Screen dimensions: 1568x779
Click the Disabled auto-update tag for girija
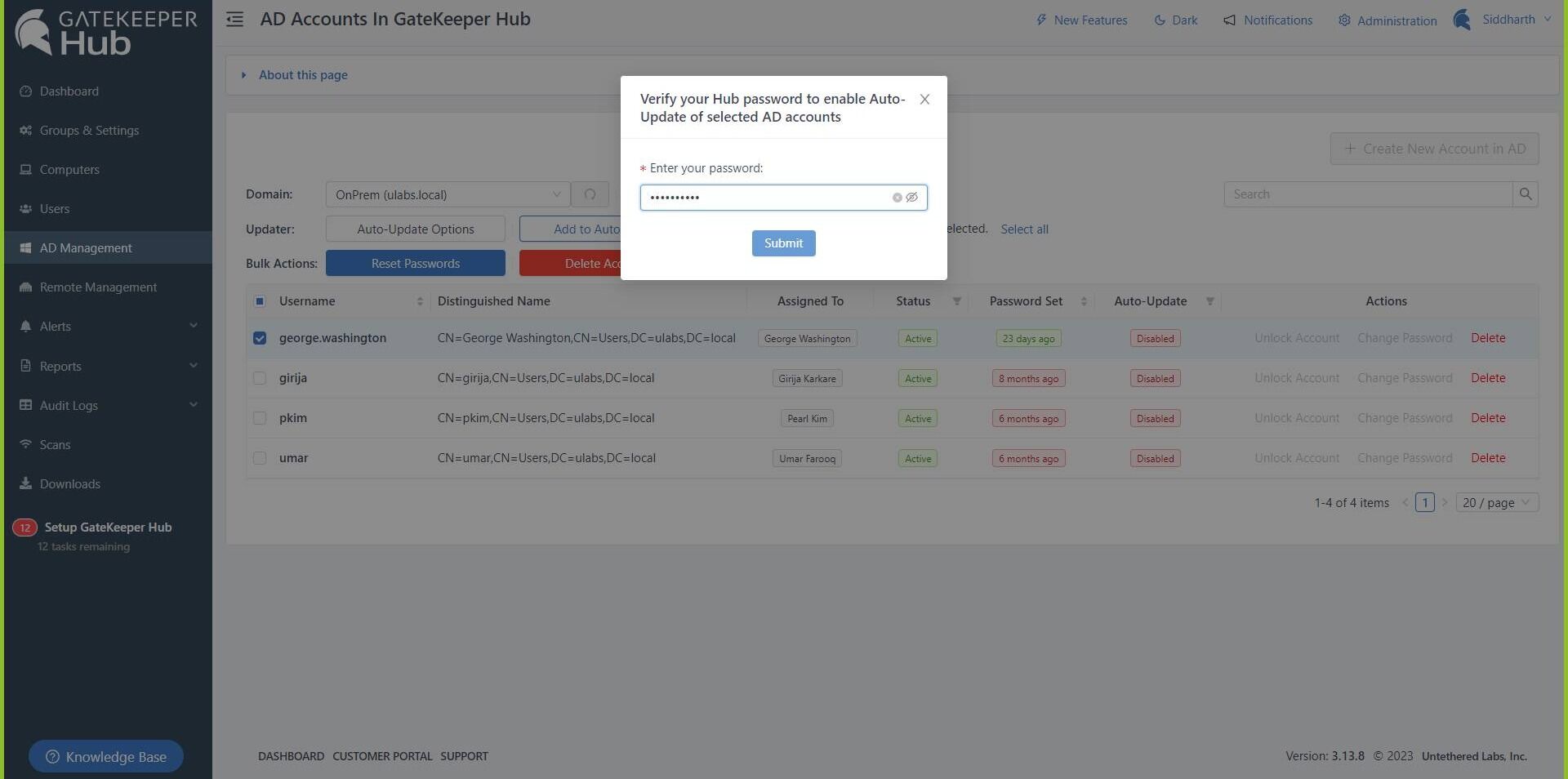click(x=1155, y=379)
